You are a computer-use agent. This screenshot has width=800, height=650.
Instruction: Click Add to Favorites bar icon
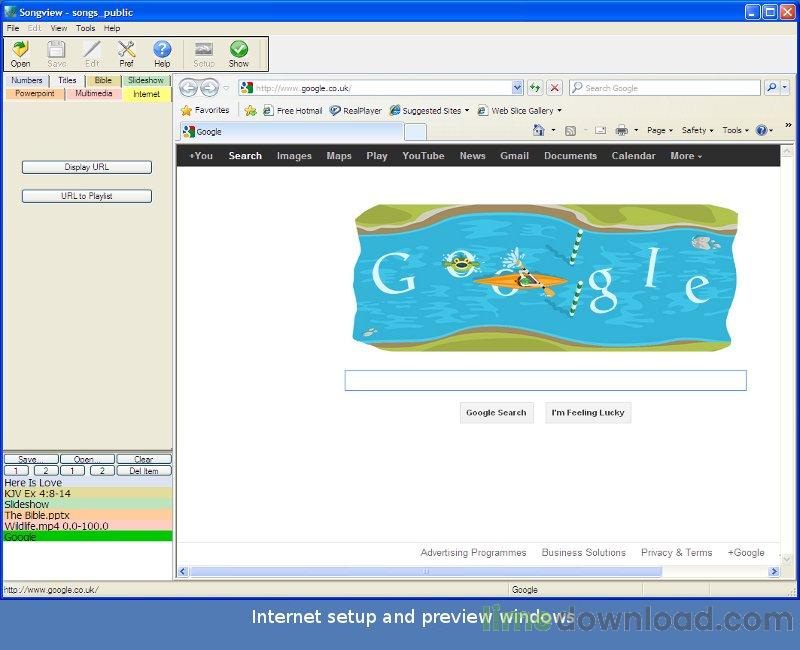250,110
